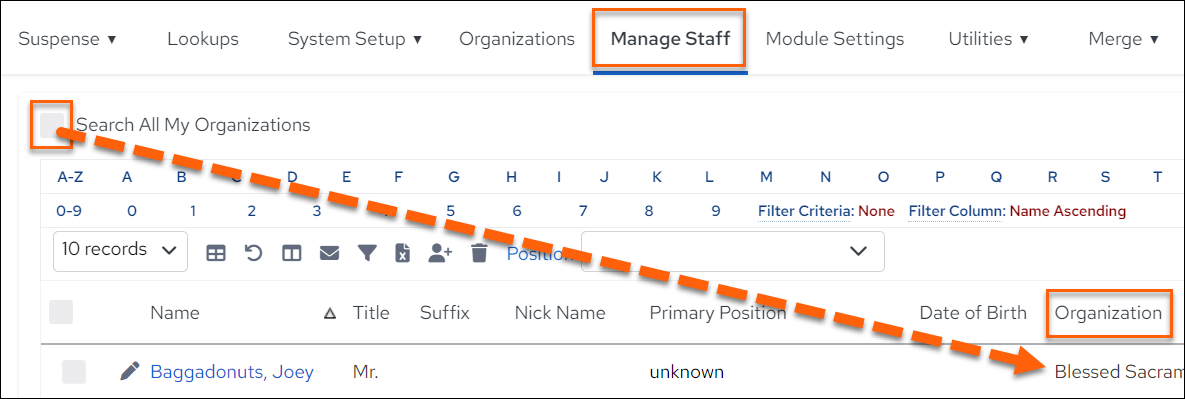1185x399 pixels.
Task: Expand the Position dropdown list
Action: pyautogui.click(x=732, y=251)
